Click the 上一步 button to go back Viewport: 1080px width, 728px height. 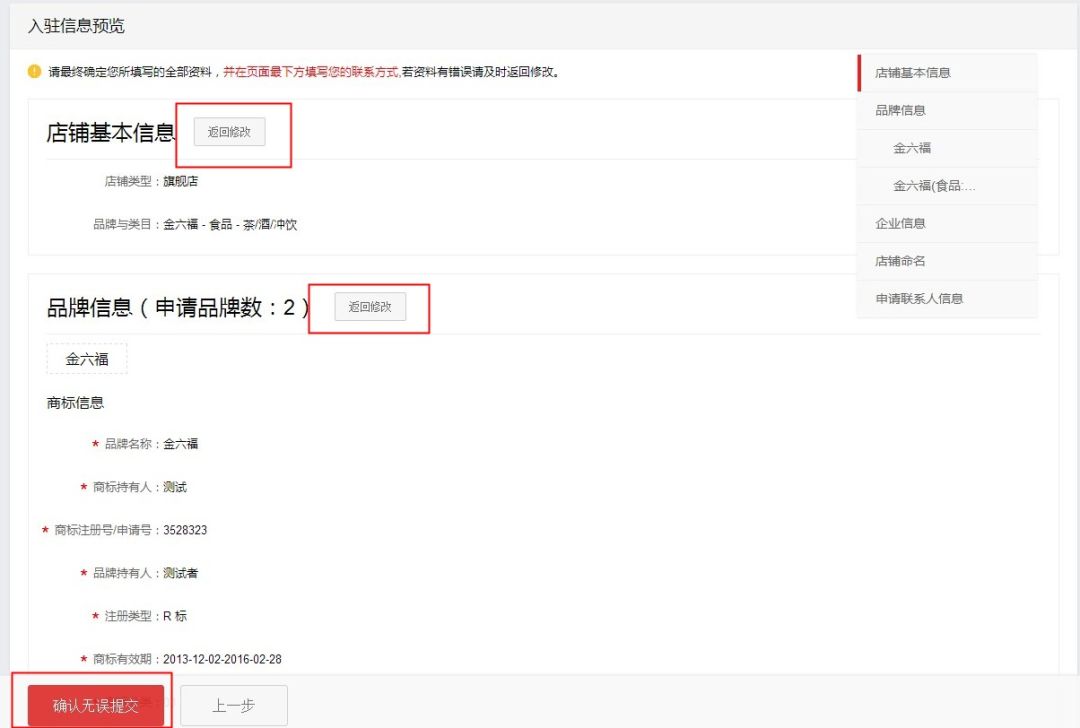[233, 704]
